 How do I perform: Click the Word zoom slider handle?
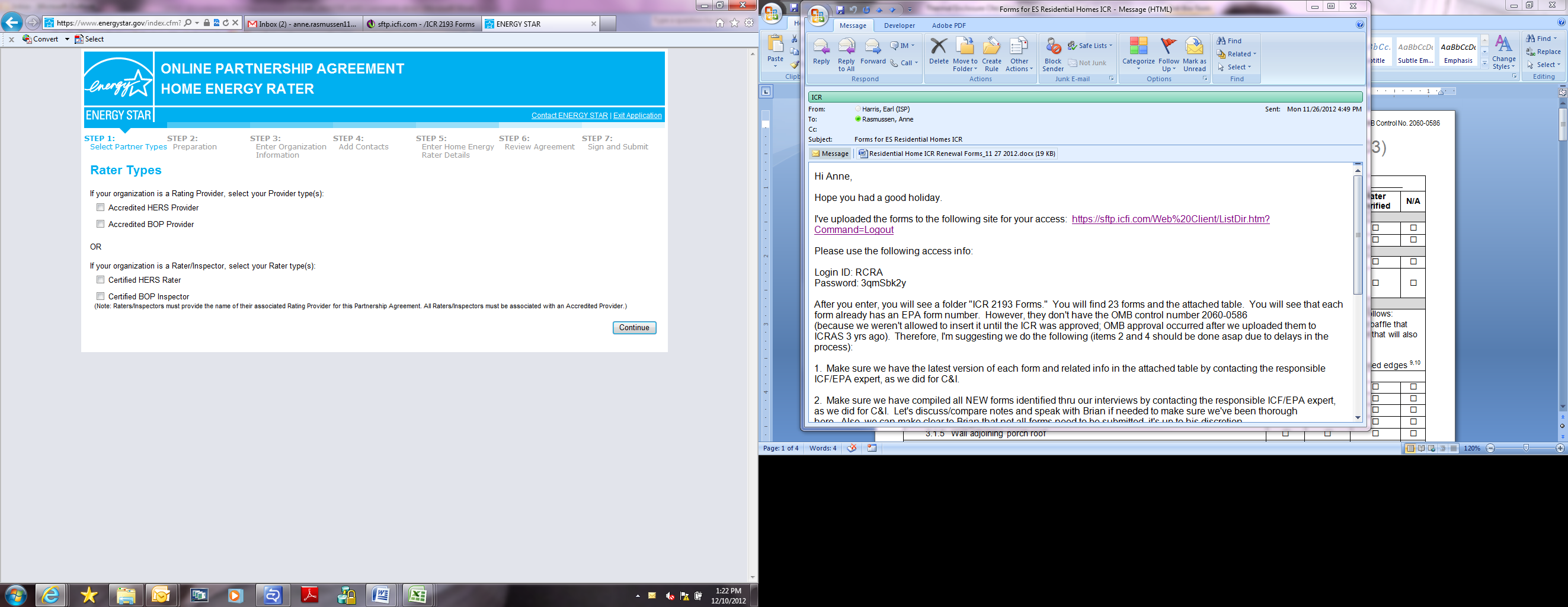click(x=1525, y=448)
